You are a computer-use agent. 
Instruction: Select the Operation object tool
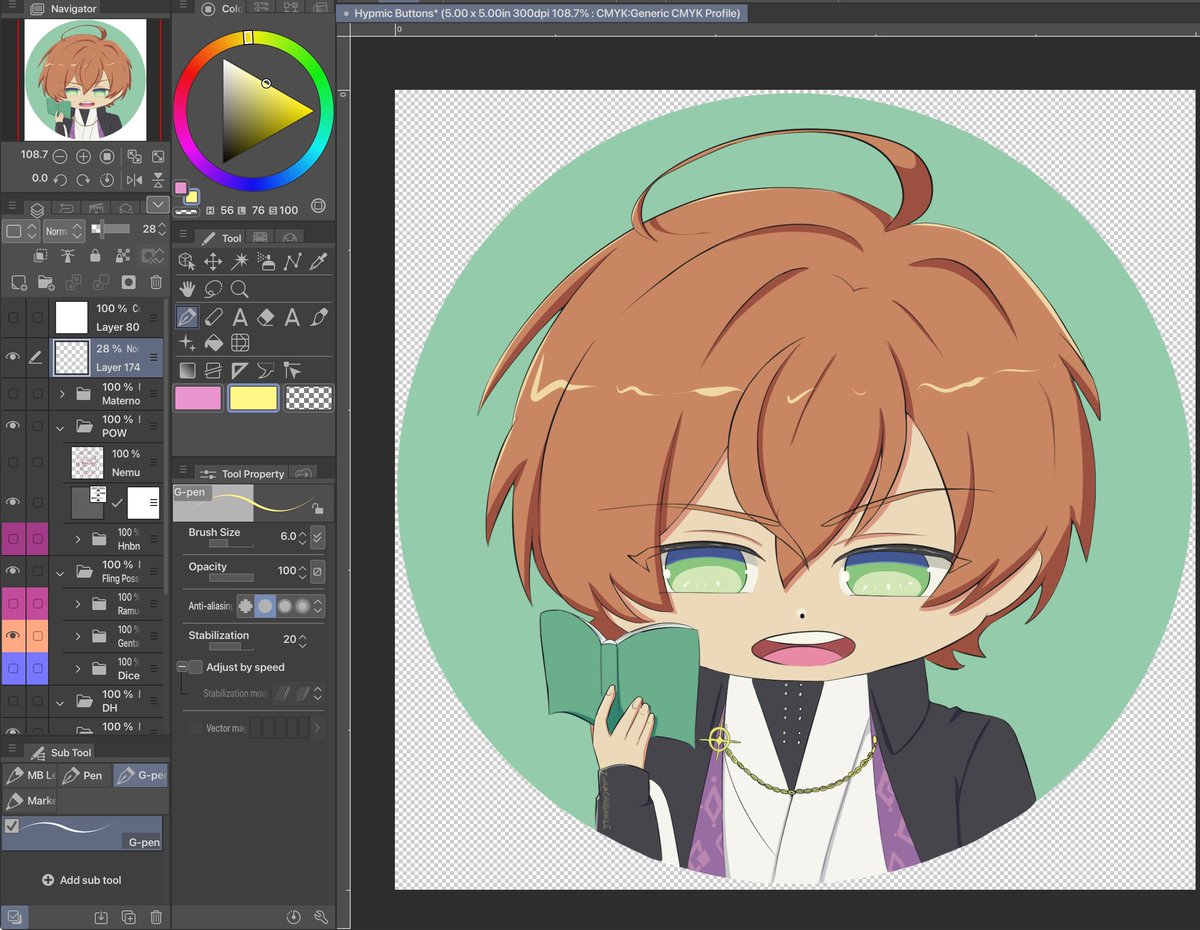pos(187,261)
